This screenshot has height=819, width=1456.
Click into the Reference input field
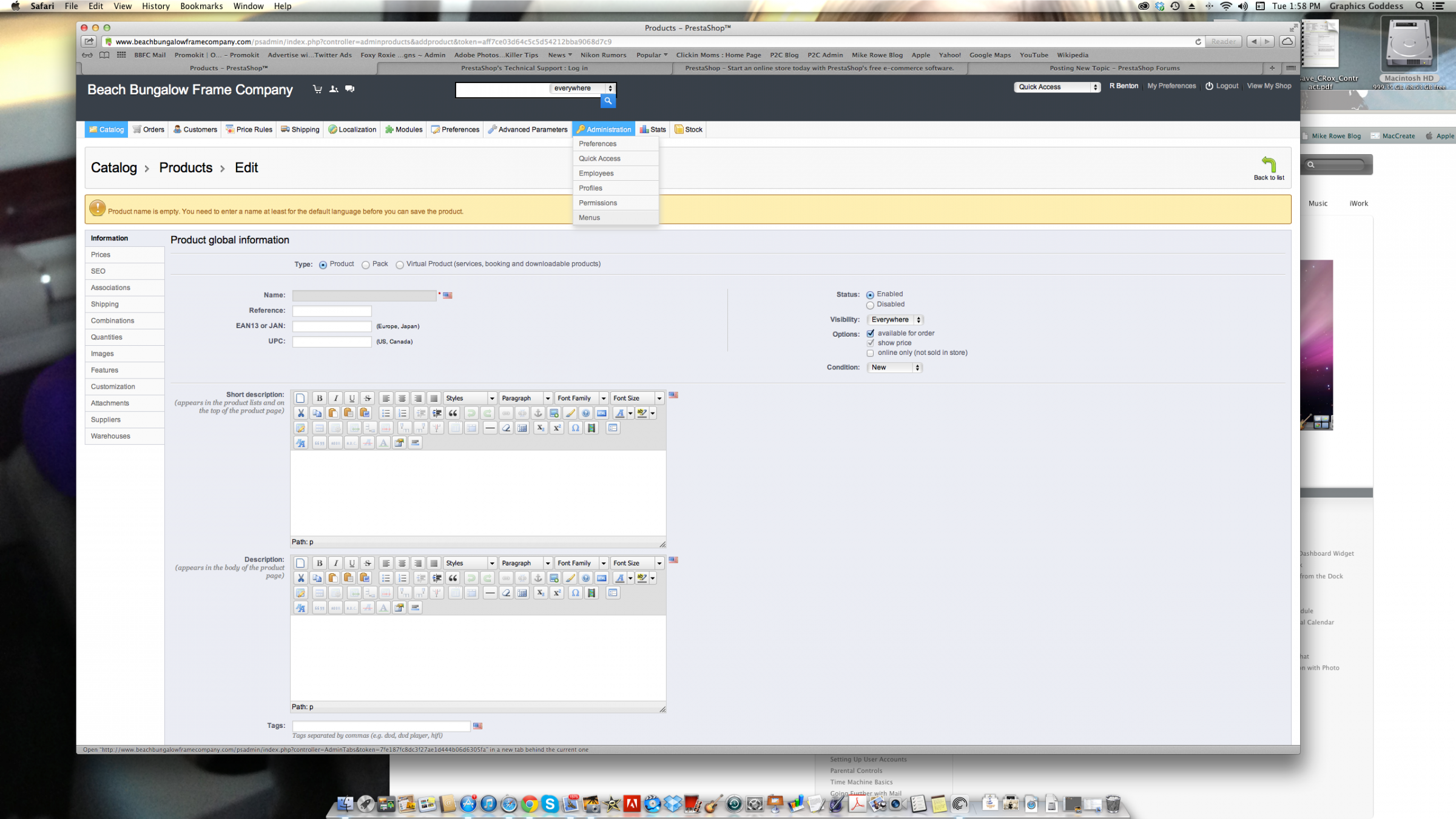coord(331,311)
